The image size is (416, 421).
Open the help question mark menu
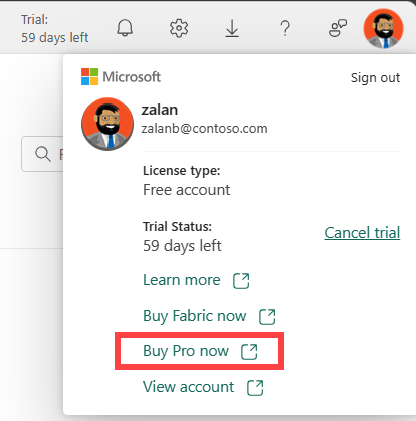coord(285,28)
